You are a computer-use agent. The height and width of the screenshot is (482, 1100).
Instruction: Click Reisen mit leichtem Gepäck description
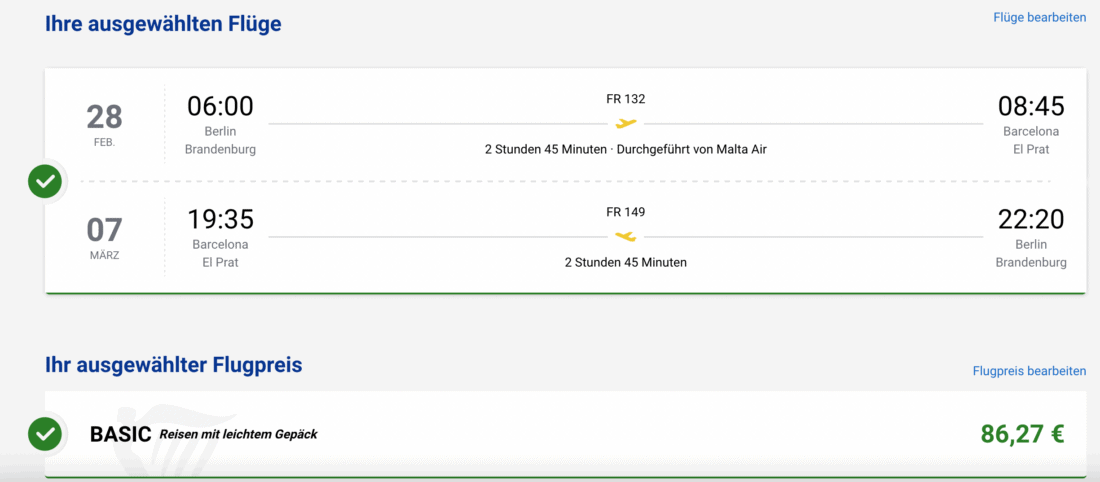pos(239,434)
